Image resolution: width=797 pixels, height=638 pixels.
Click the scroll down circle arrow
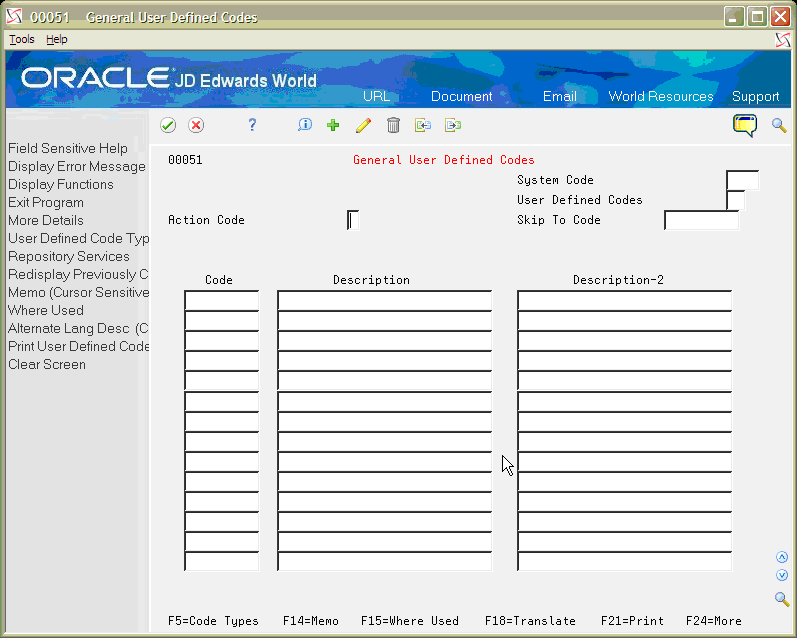tap(782, 575)
